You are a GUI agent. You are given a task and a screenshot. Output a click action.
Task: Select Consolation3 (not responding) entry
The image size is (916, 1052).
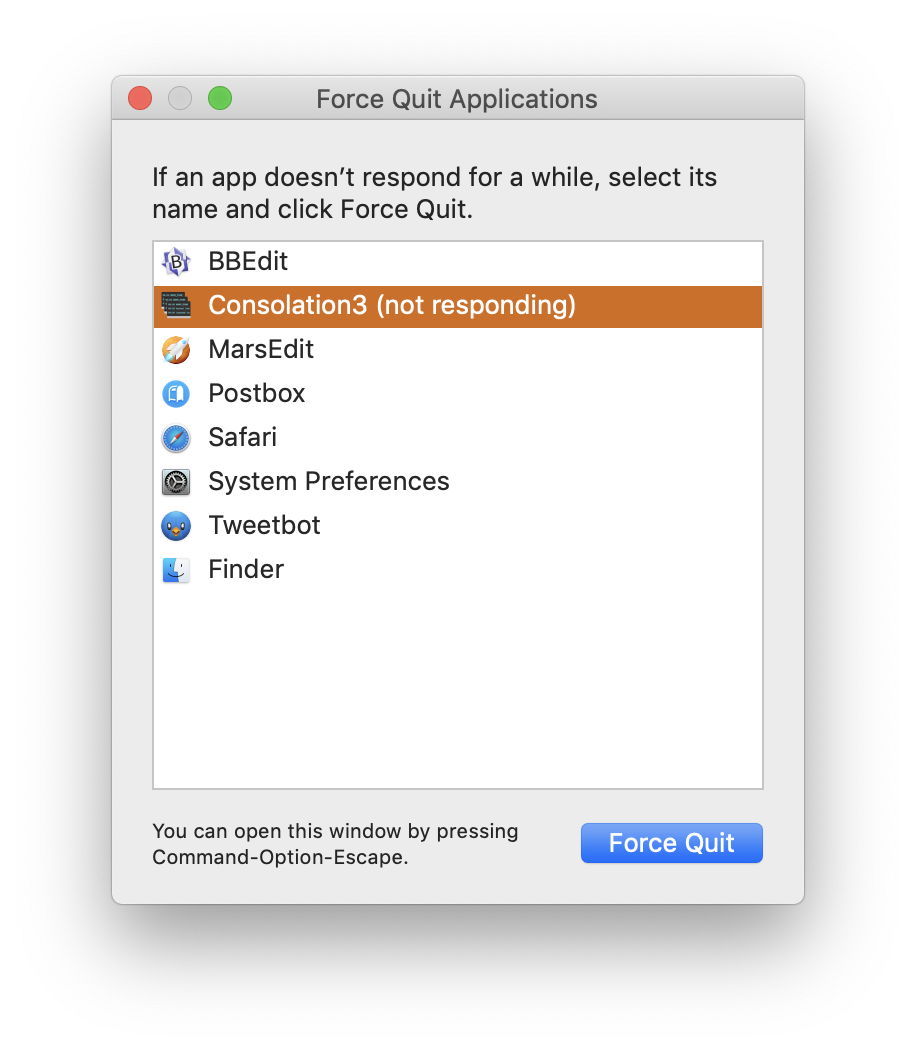(391, 306)
